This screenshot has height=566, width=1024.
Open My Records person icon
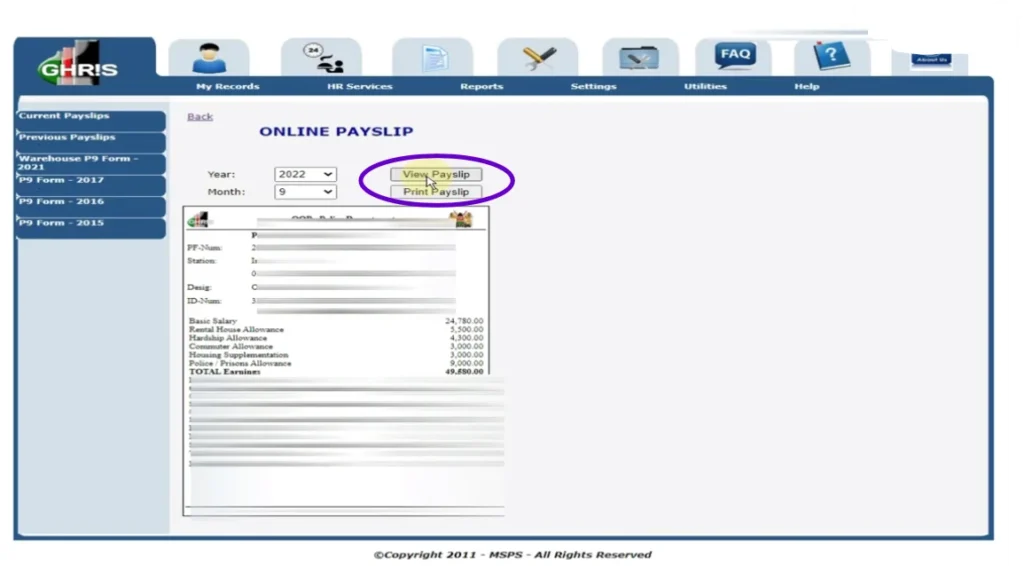[x=209, y=58]
